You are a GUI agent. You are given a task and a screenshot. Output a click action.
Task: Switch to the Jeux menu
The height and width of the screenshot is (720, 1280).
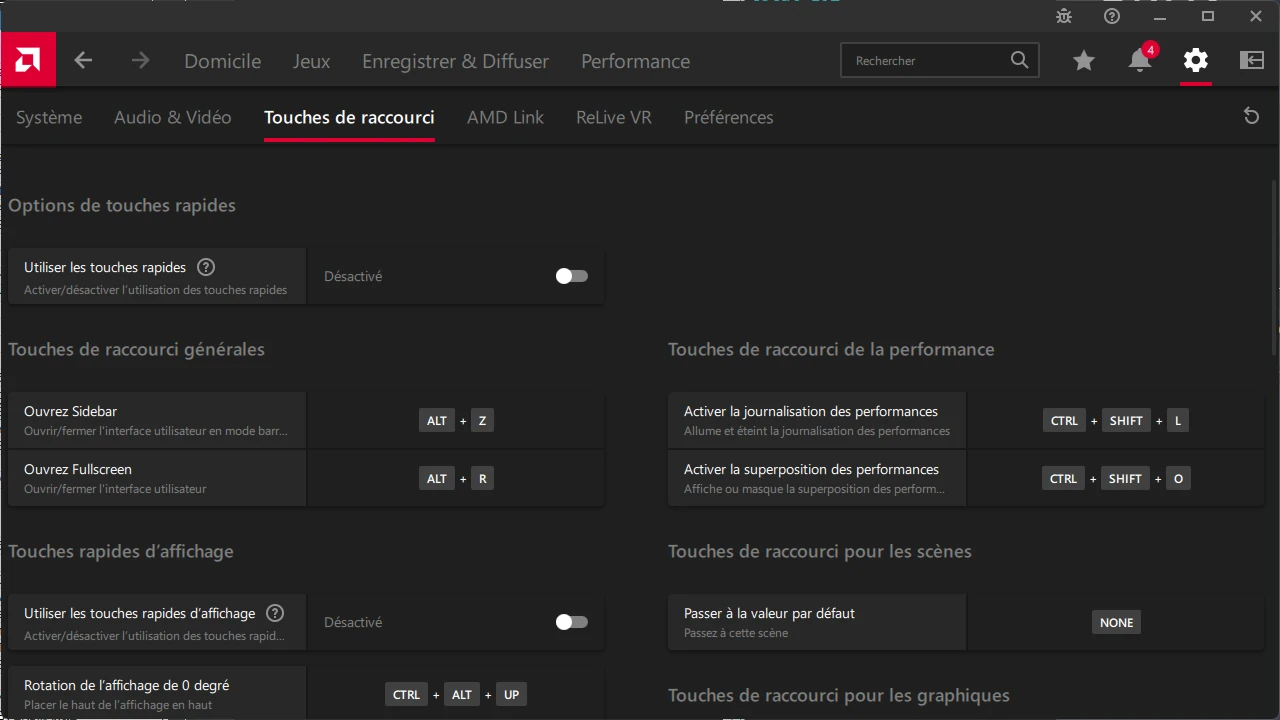(311, 61)
